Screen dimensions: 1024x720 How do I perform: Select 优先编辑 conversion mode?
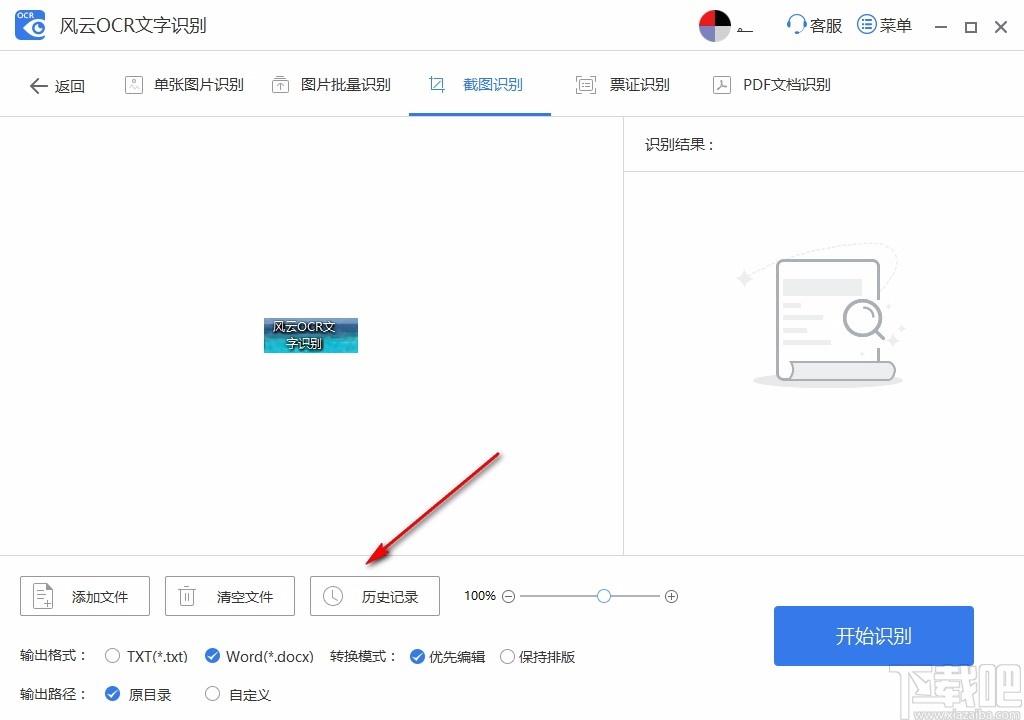point(447,657)
